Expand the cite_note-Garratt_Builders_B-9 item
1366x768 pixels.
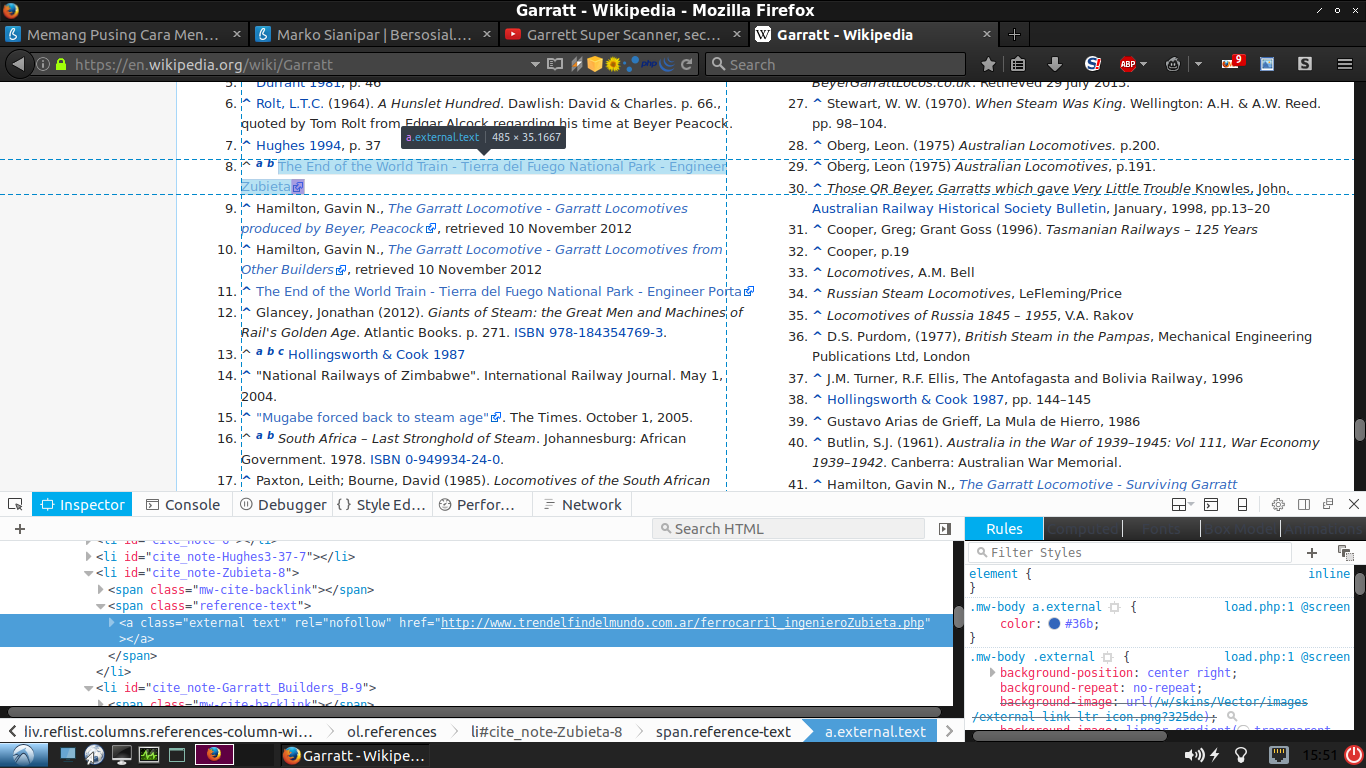[x=89, y=687]
